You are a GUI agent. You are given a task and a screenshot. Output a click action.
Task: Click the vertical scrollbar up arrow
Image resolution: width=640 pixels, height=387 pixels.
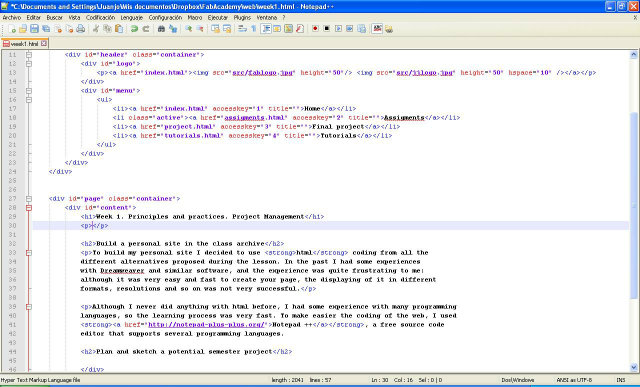pyautogui.click(x=634, y=54)
